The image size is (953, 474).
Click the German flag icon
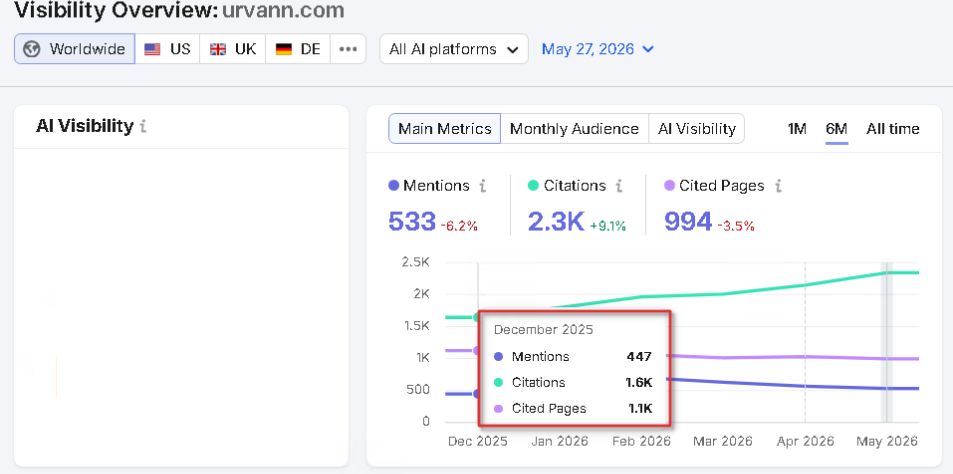tap(283, 50)
